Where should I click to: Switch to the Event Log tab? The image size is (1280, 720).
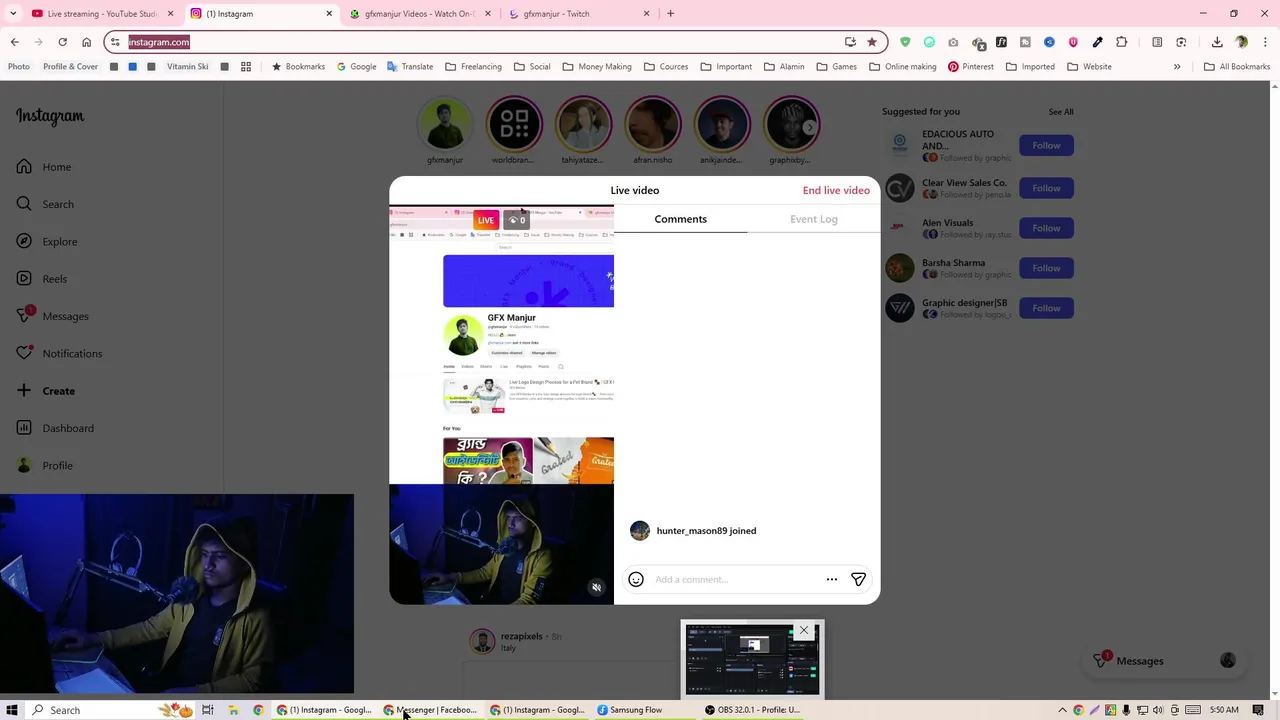(814, 219)
